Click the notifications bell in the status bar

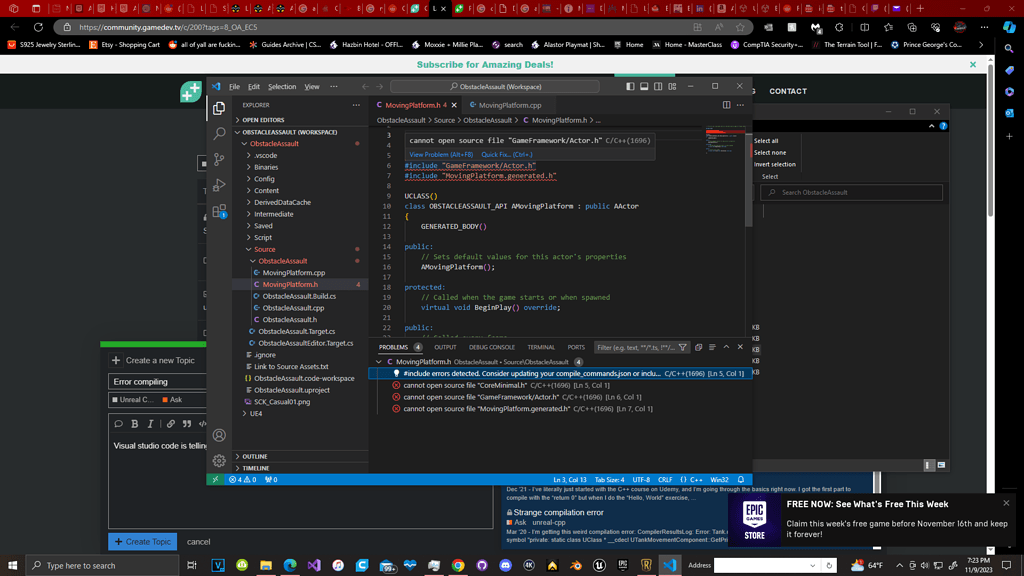[741, 480]
